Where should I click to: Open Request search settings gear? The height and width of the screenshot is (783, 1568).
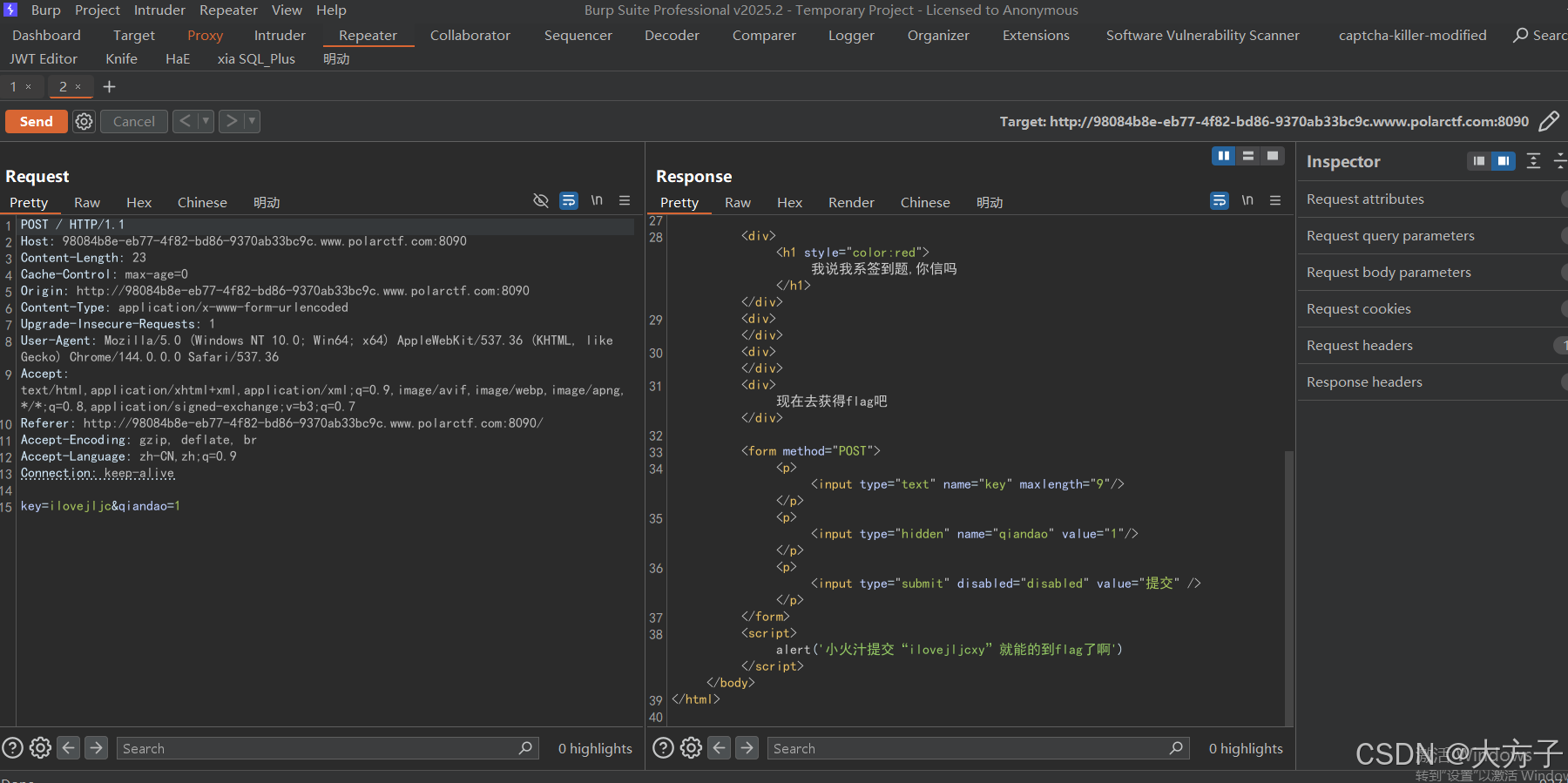tap(40, 748)
